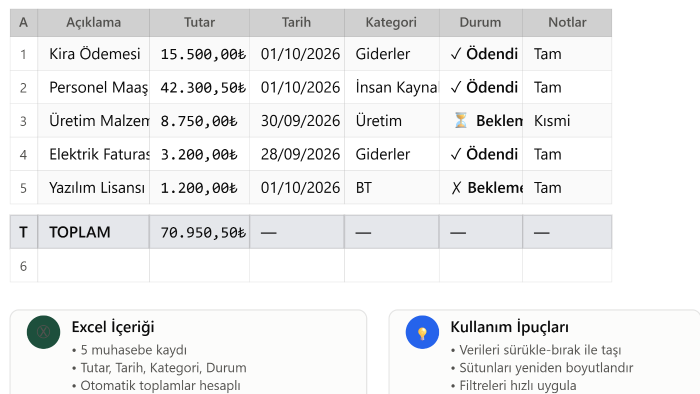Select the 8.750,00₺ amount cell
This screenshot has height=394, width=700.
[199, 121]
